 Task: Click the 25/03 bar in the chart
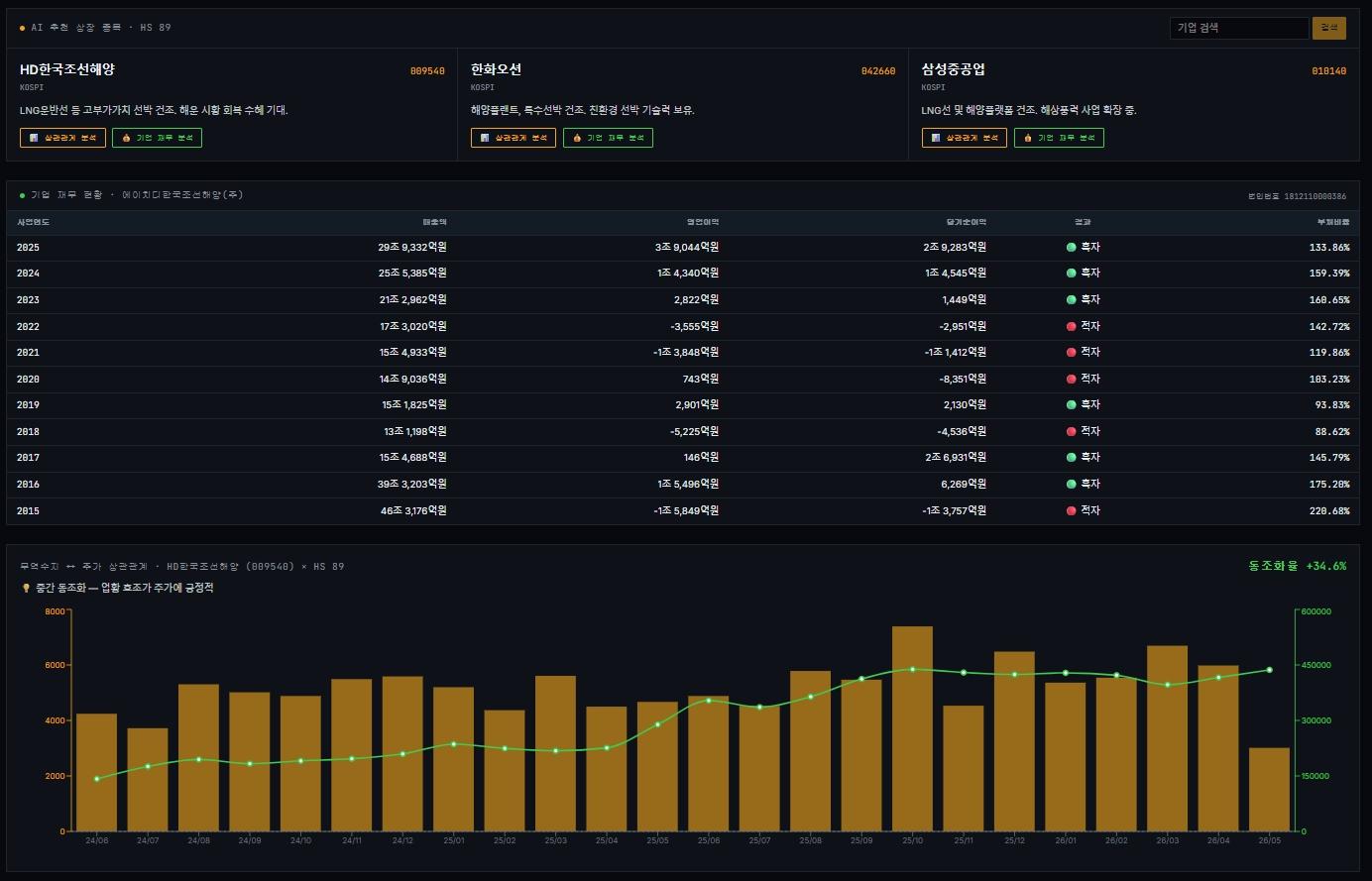point(555,753)
